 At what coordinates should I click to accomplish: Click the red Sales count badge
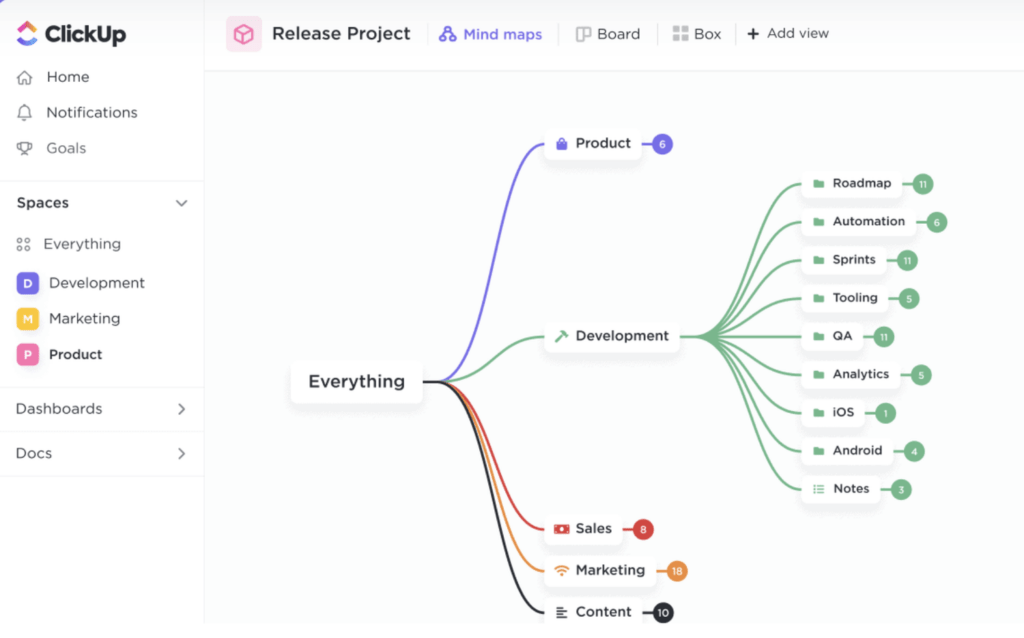point(643,529)
